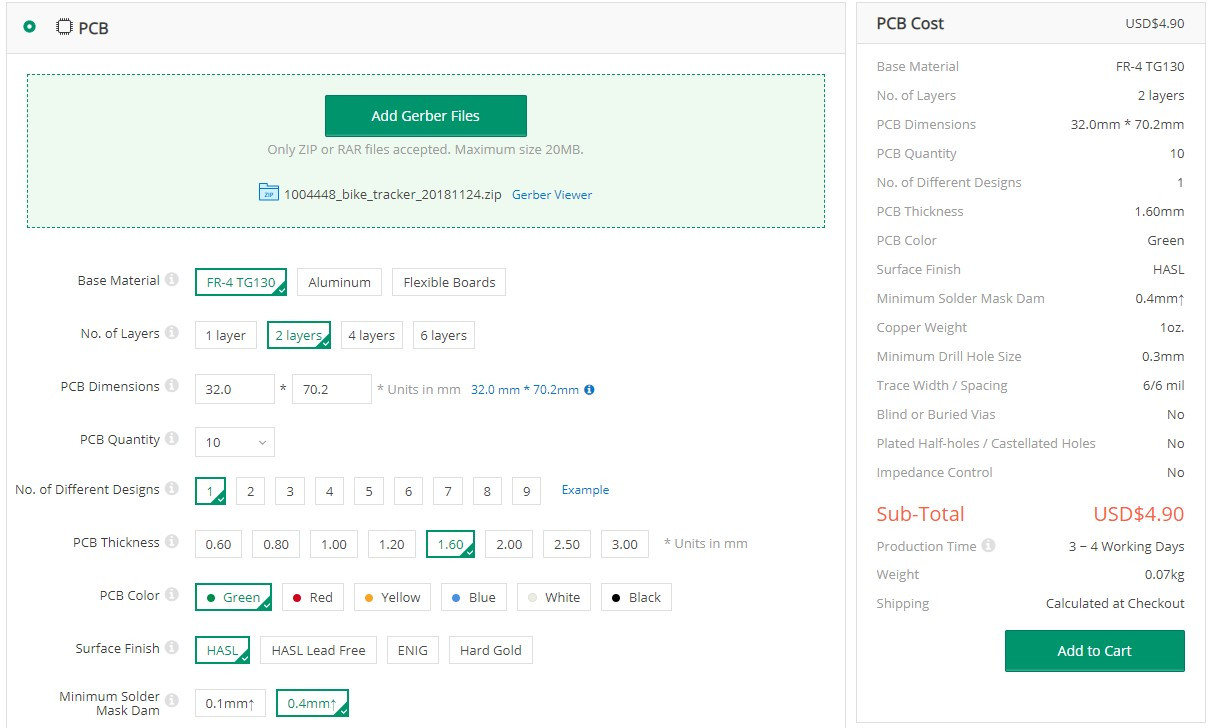Select the 0.1mm minimum solder mask dam
Image resolution: width=1213 pixels, height=728 pixels.
[x=229, y=703]
